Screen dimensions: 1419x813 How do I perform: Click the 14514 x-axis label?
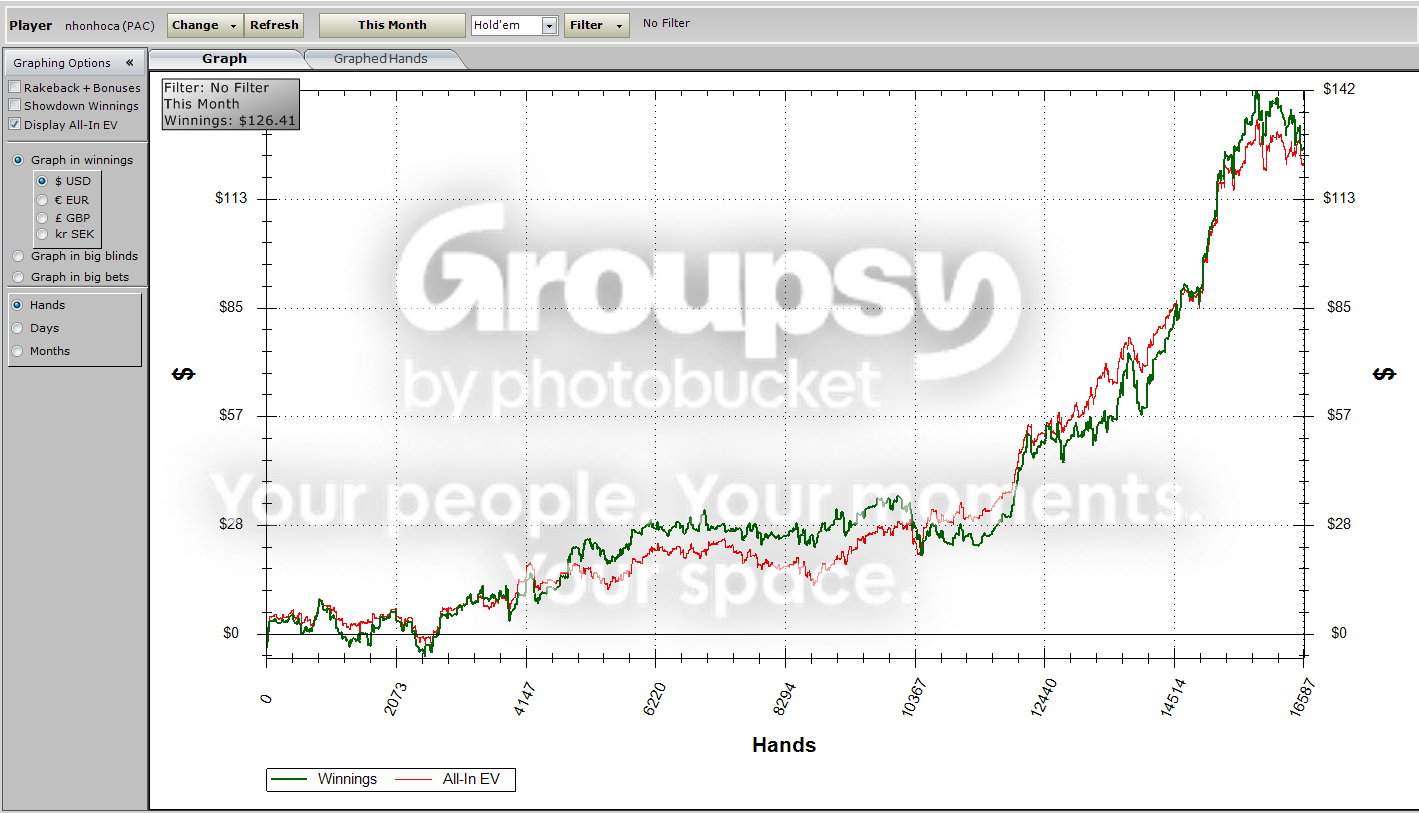tap(1174, 697)
